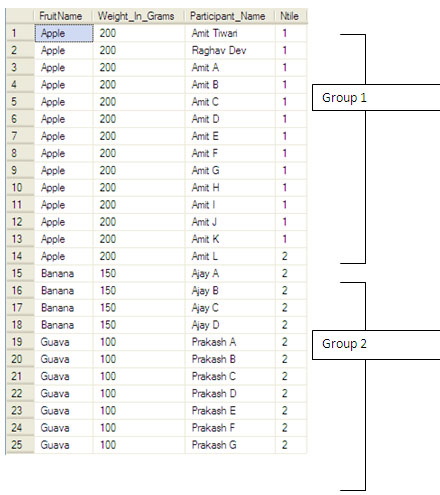Click the Ajay C name cell
440x495 pixels.
coord(230,308)
